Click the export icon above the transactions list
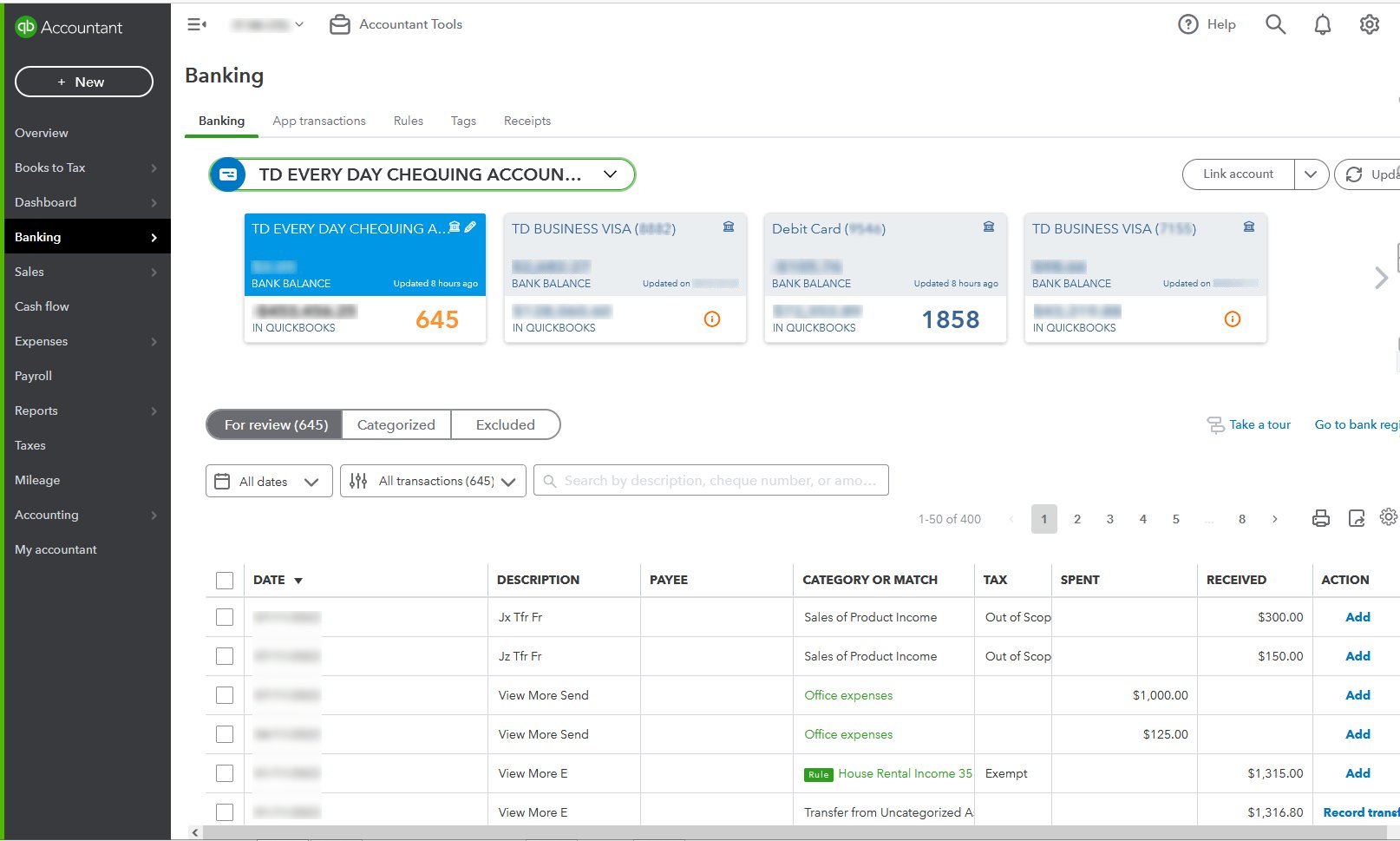Viewport: 1400px width, 841px height. 1356,517
